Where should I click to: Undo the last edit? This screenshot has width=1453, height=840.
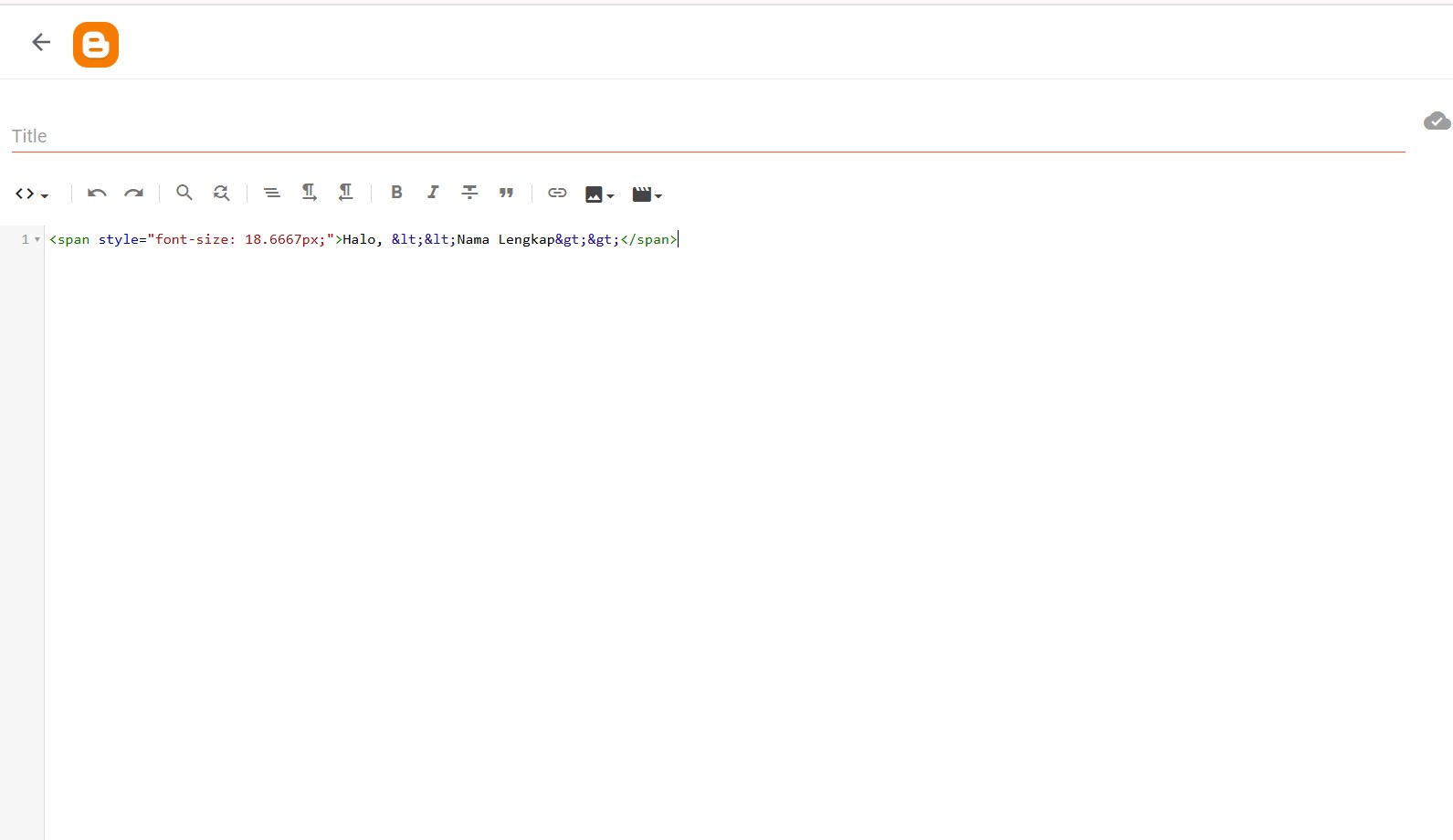(97, 193)
